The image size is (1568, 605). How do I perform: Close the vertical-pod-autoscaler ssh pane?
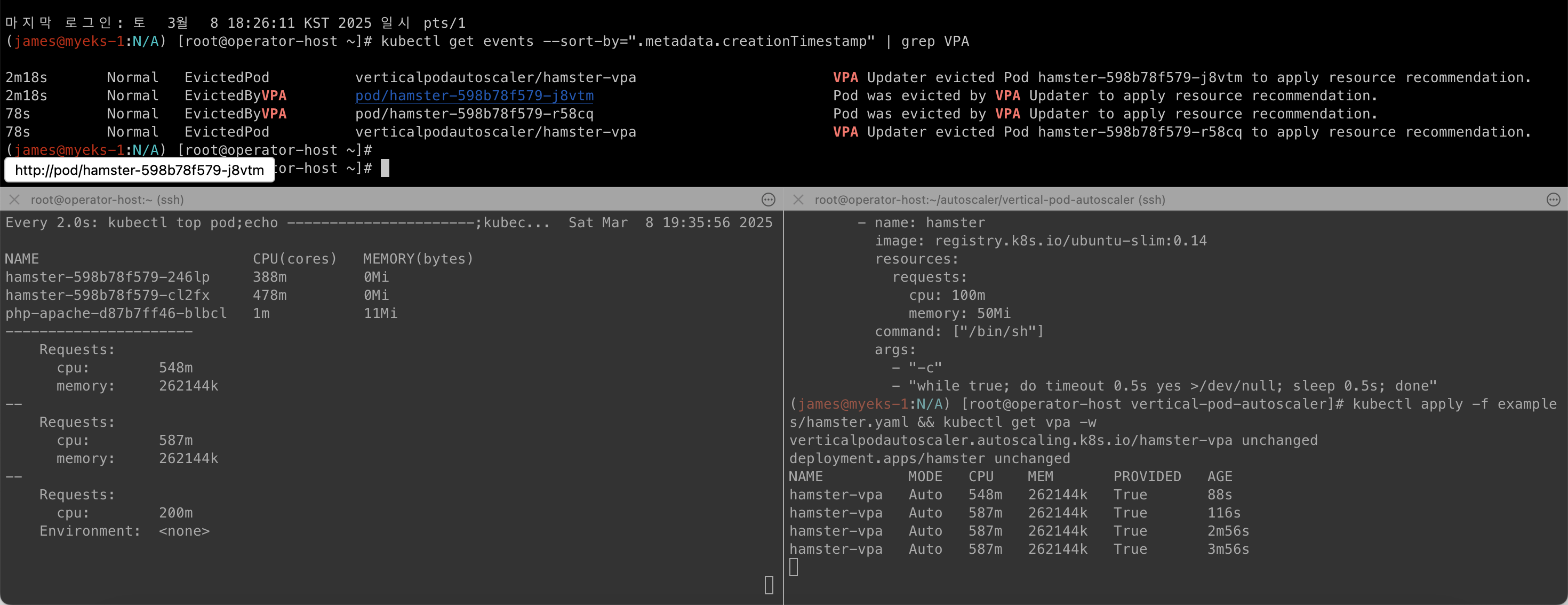pyautogui.click(x=798, y=200)
